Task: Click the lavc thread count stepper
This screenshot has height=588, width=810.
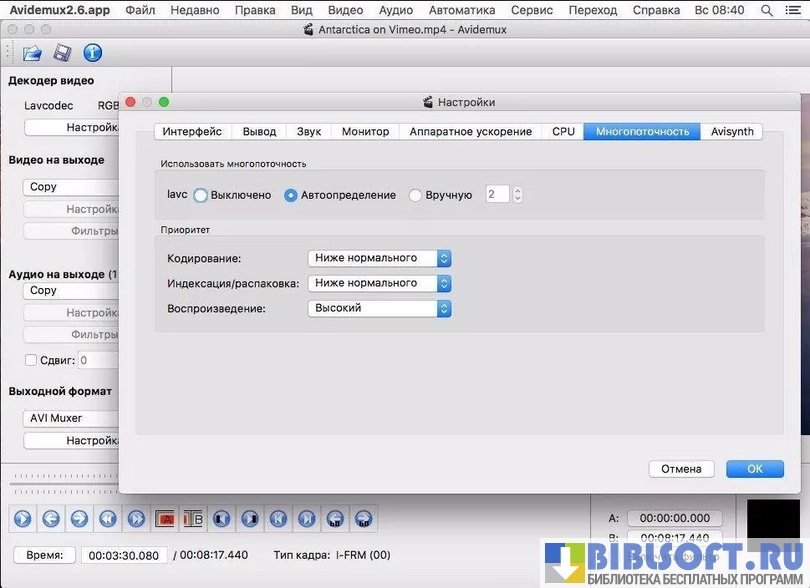Action: pyautogui.click(x=517, y=195)
